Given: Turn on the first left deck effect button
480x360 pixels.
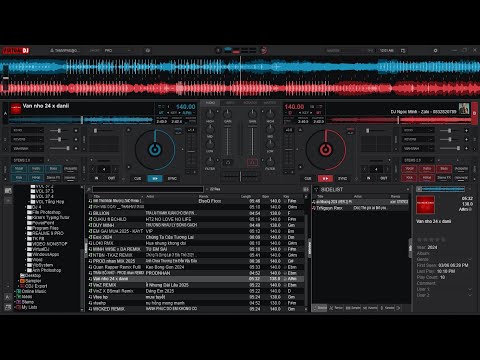Looking at the screenshot, I should pos(76,130).
